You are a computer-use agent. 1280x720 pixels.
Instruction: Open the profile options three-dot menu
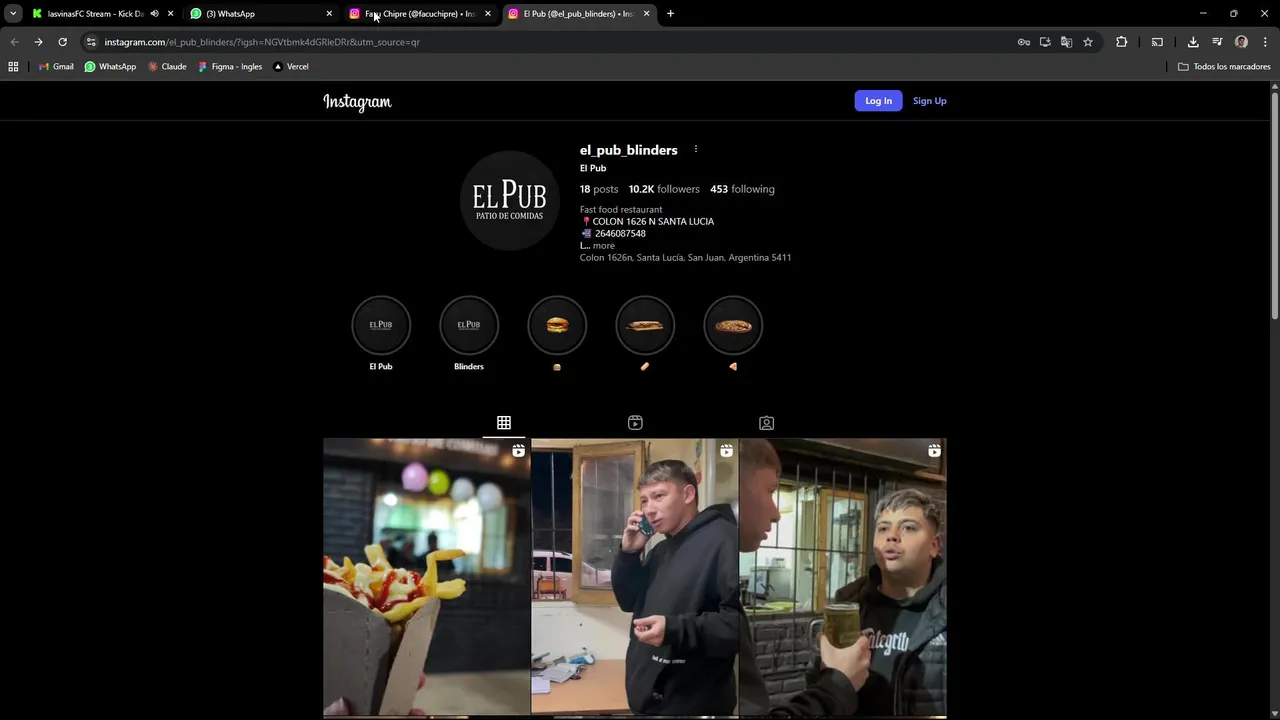click(x=696, y=149)
